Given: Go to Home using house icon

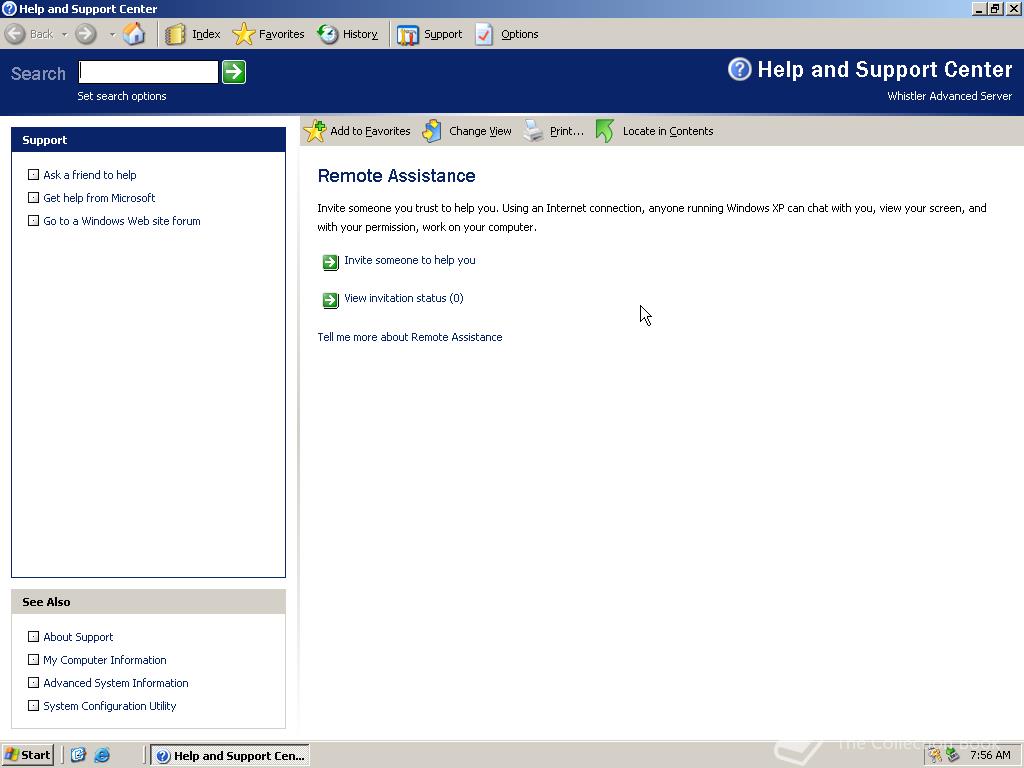Looking at the screenshot, I should coord(134,34).
